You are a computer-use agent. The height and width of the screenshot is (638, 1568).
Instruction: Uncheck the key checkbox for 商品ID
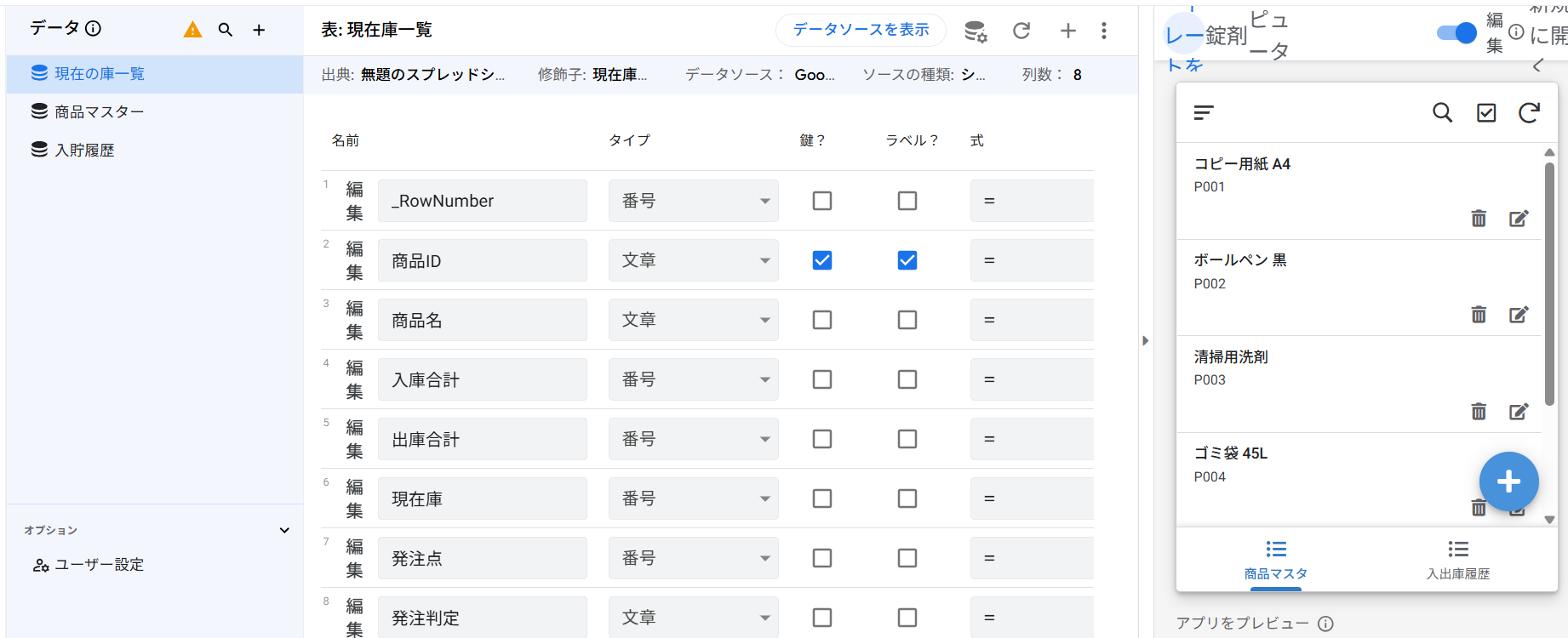click(822, 260)
